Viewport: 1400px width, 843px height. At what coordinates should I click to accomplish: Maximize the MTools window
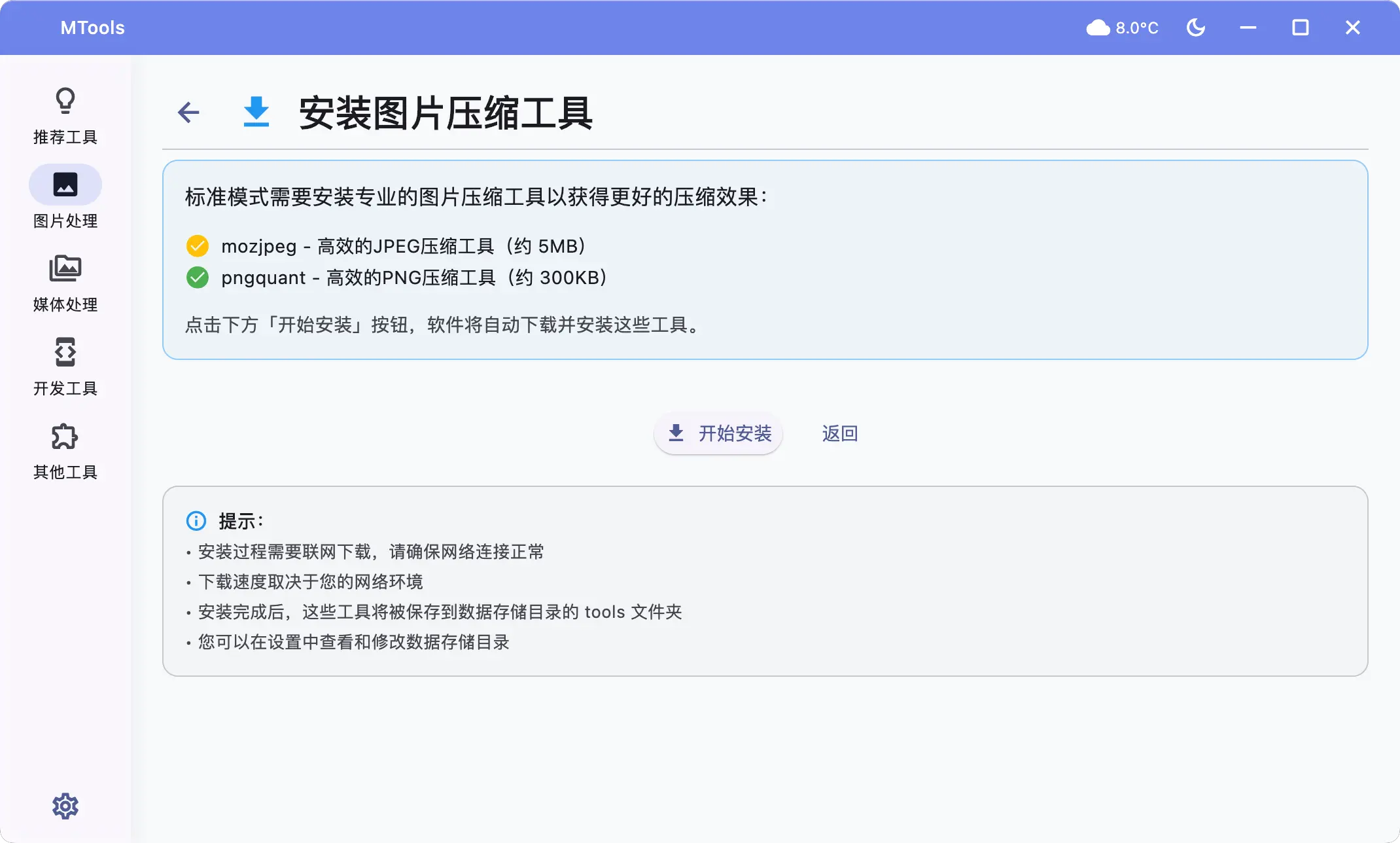(1300, 27)
